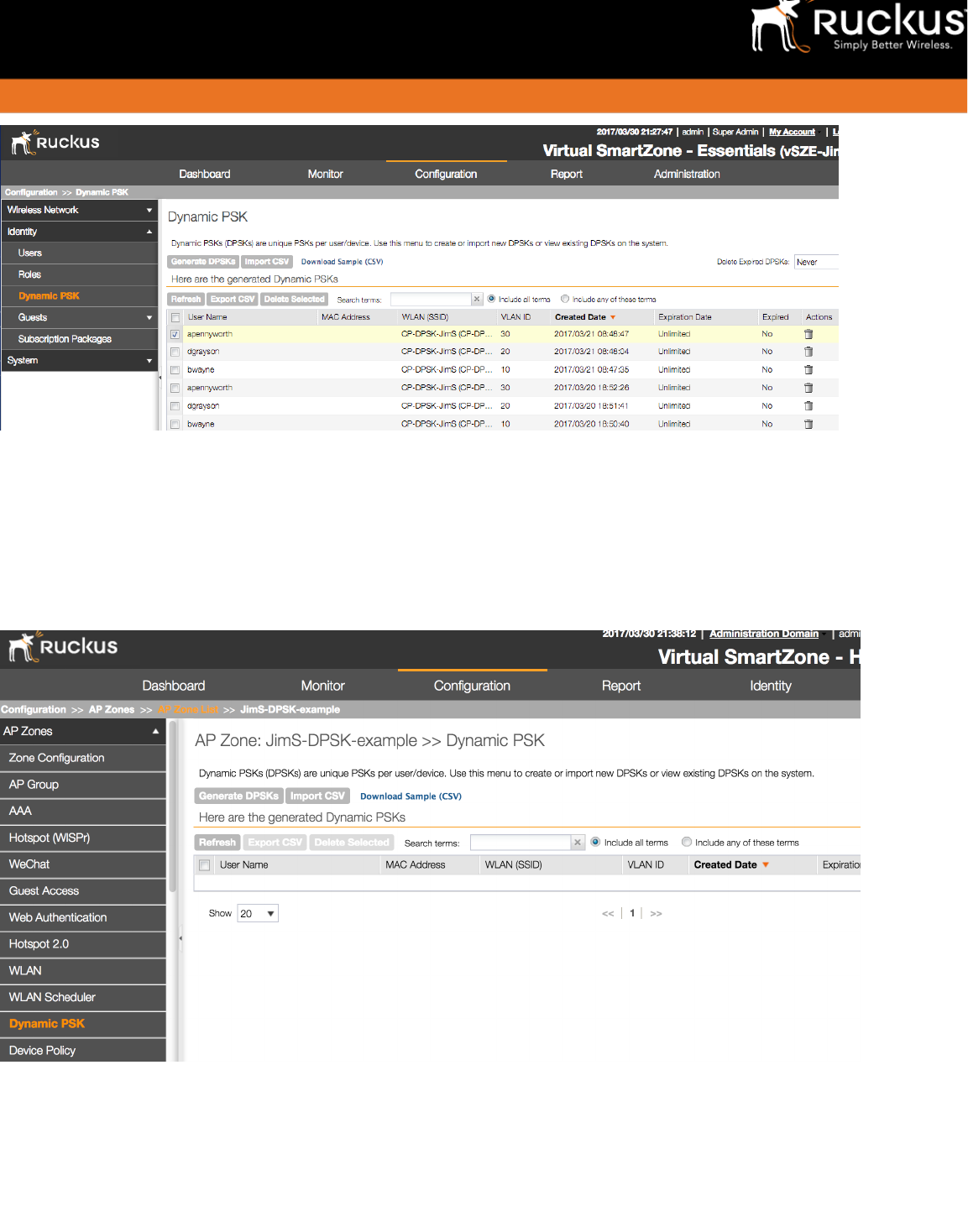The image size is (968, 1232).
Task: Click AP Zone List breadcrumb link
Action: [188, 710]
